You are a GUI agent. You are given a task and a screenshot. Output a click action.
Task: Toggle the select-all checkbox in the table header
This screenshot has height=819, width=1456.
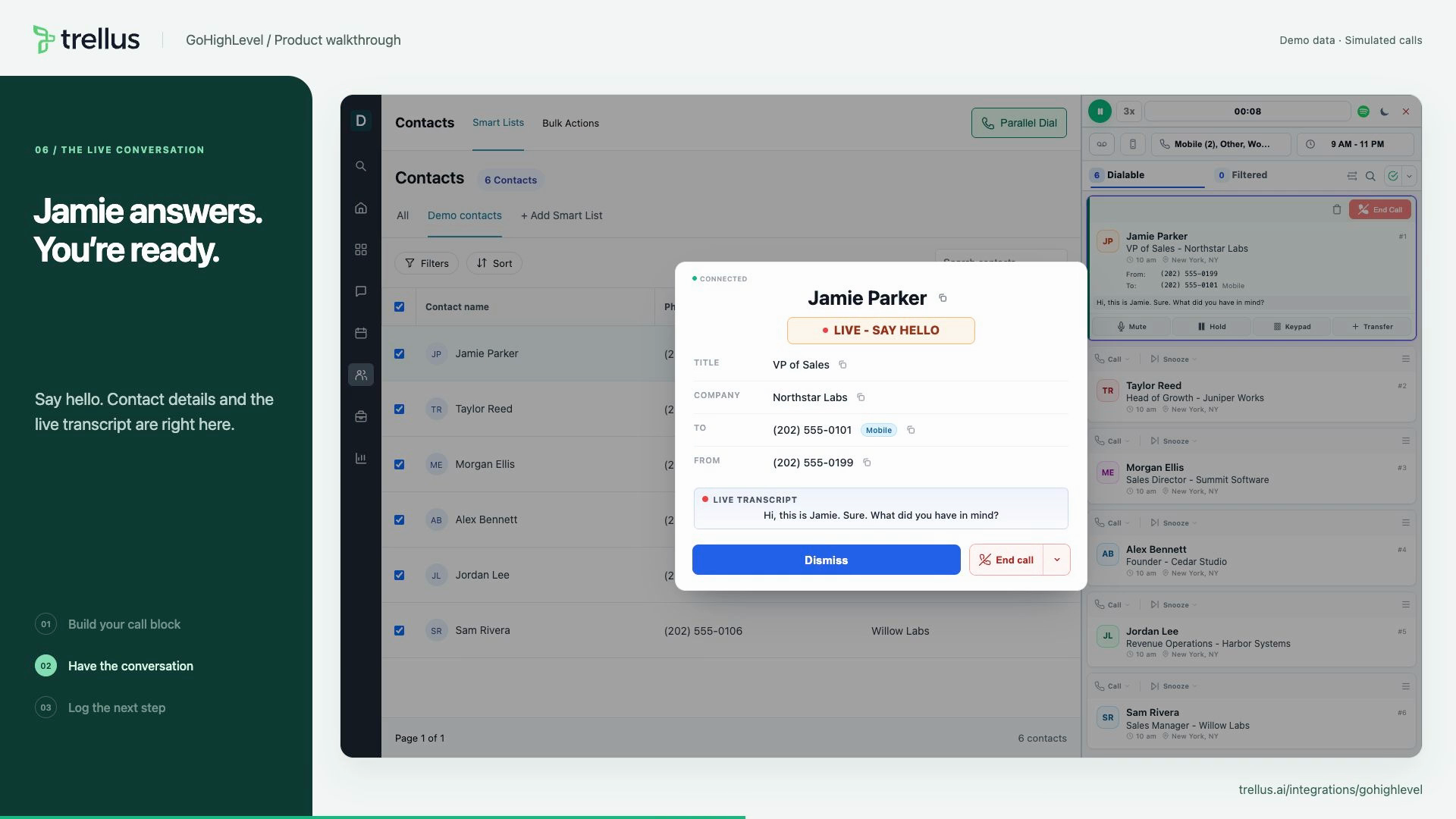click(x=399, y=307)
